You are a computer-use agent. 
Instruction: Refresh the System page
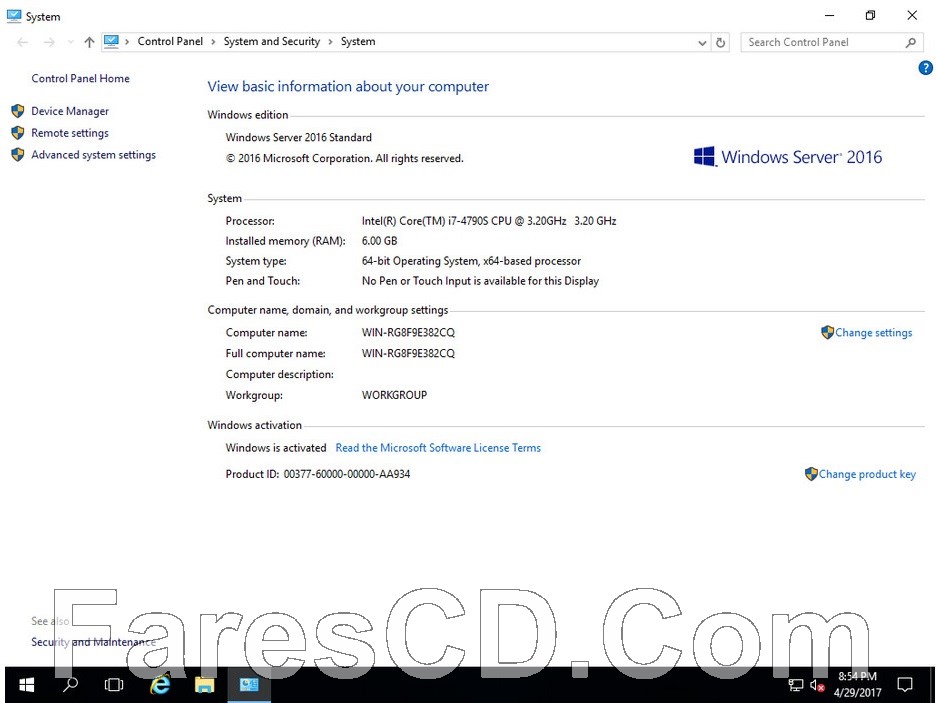[x=721, y=42]
